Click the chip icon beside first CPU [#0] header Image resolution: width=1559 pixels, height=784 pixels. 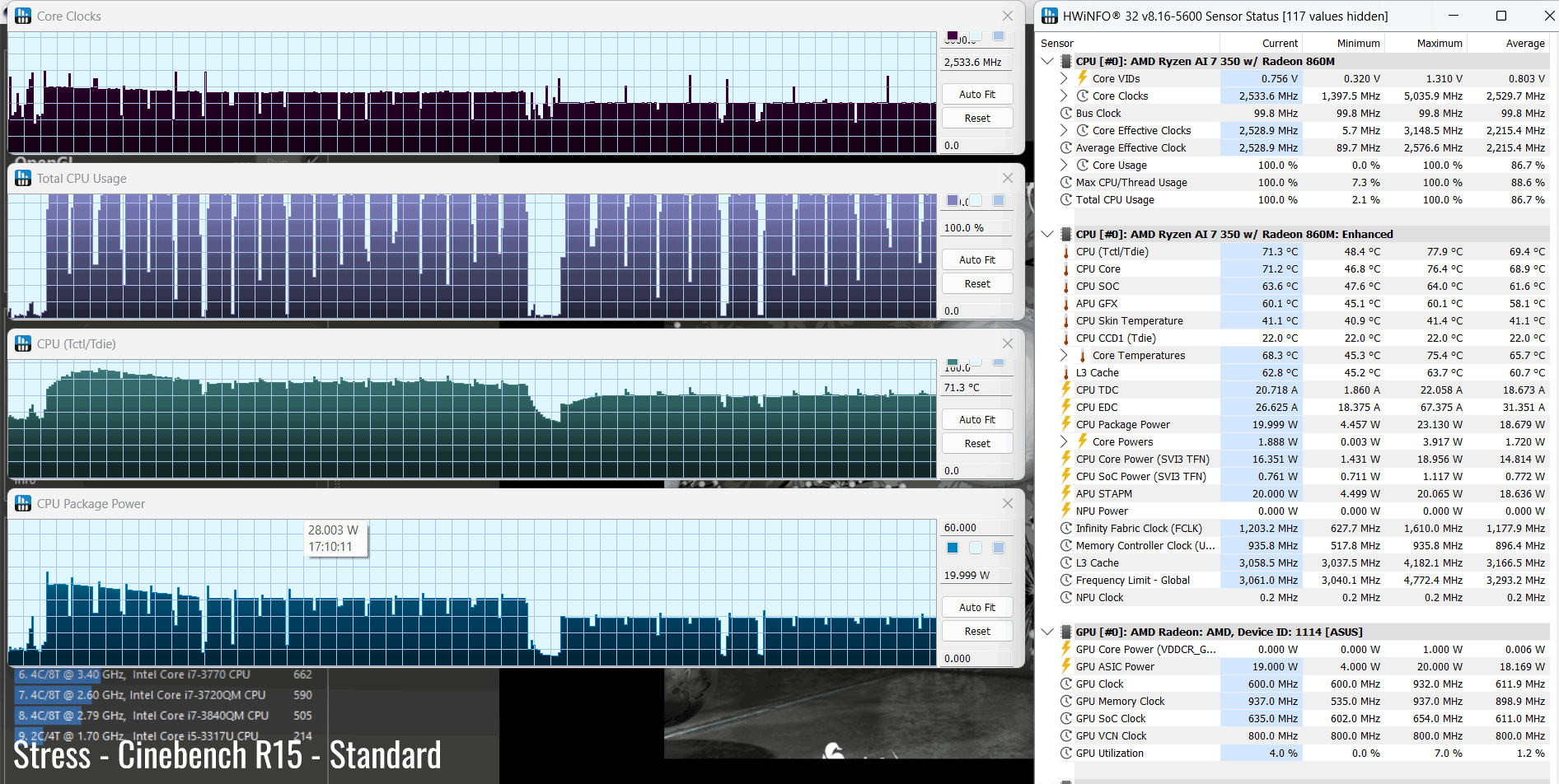[1066, 61]
